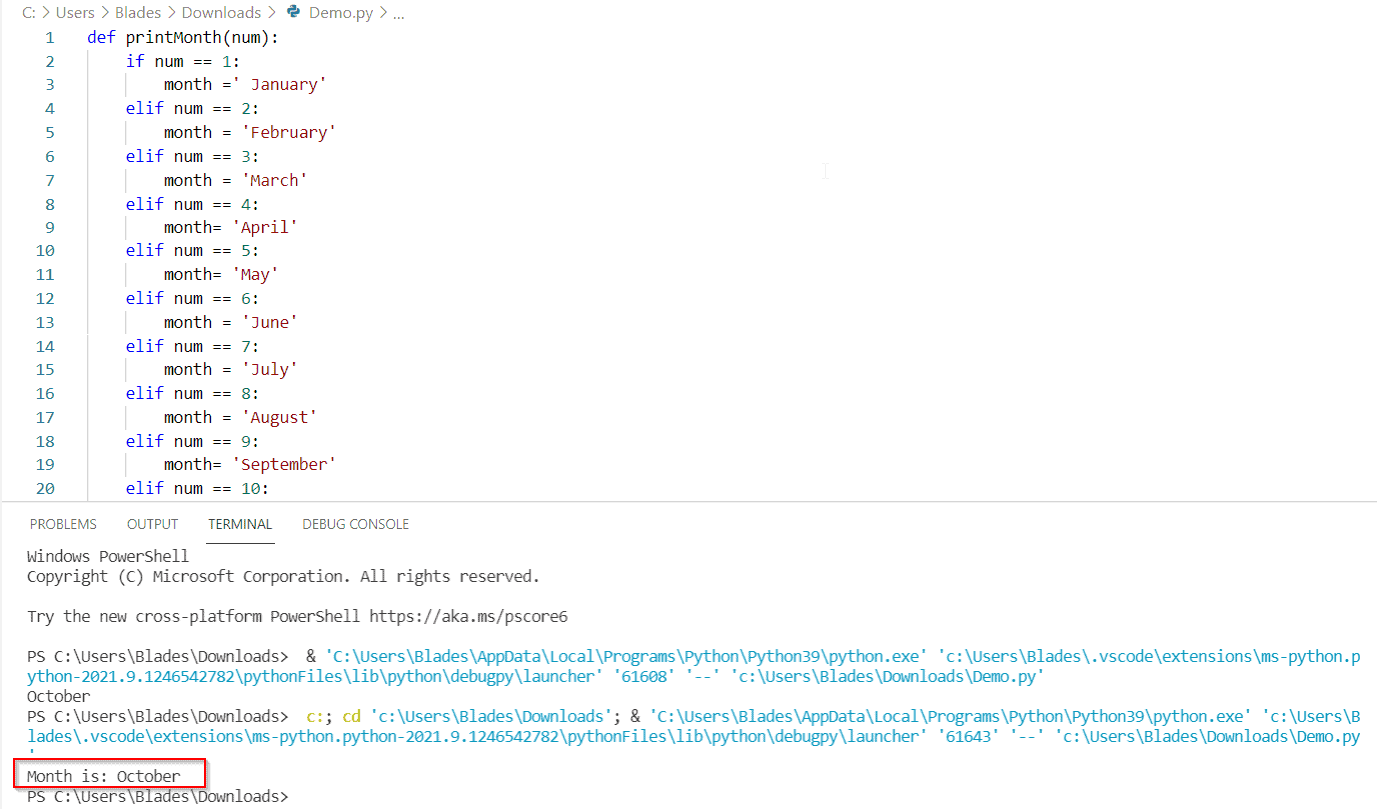Click the Copyright Microsoft Corporation line
This screenshot has height=809, width=1377.
click(x=283, y=577)
